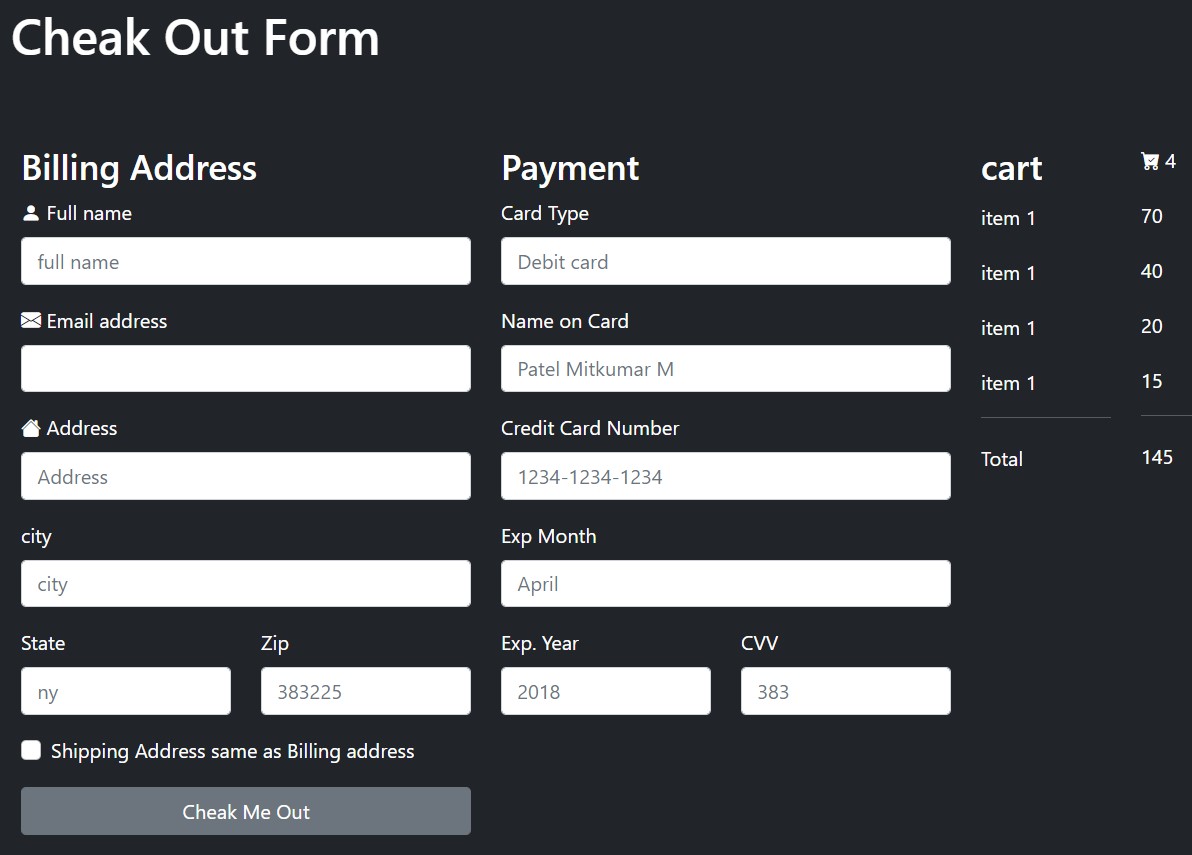Open the Exp Month field showing April
1192x855 pixels.
(725, 583)
